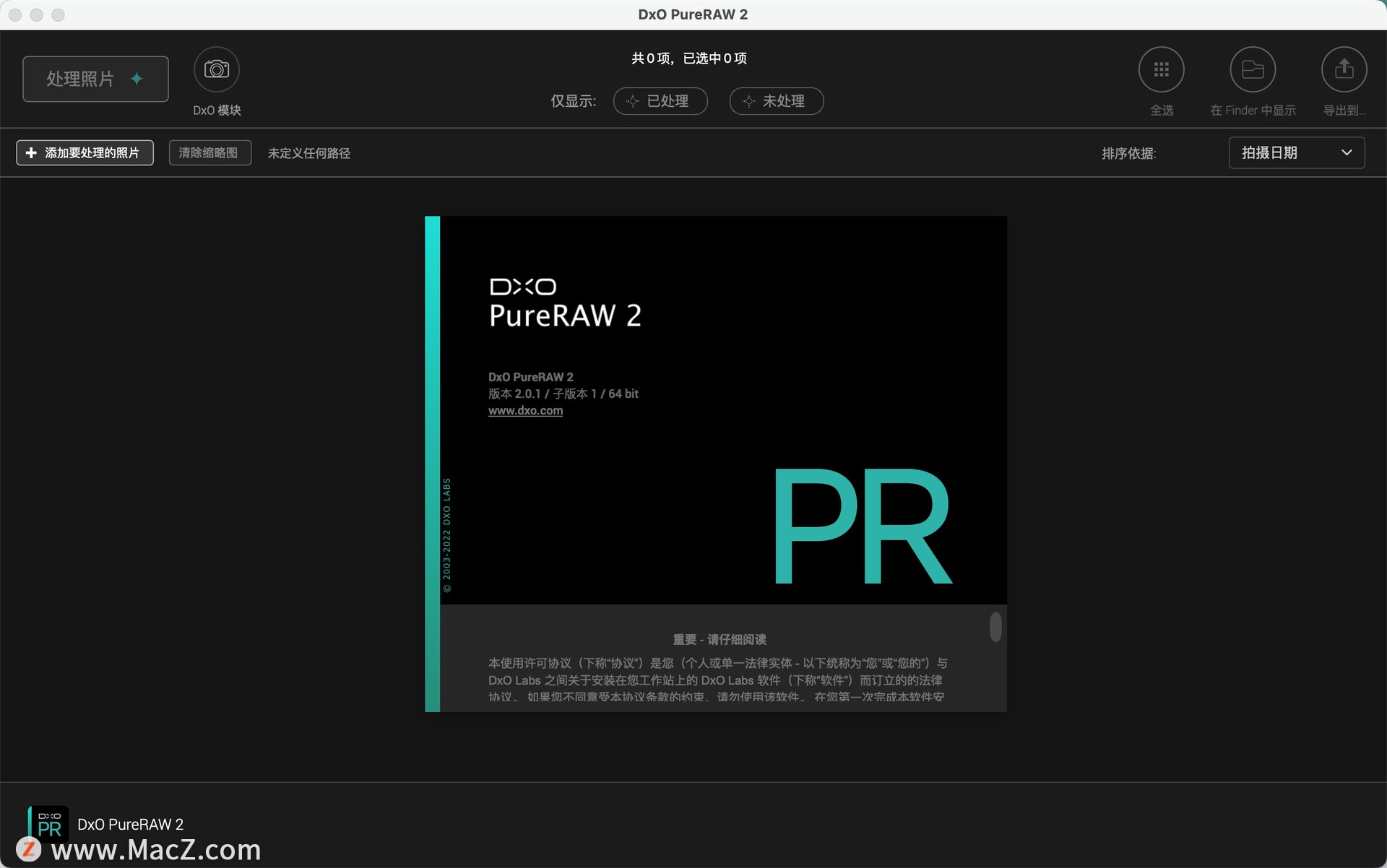The height and width of the screenshot is (868, 1387).
Task: Click the 排序依据 sort label
Action: click(x=1128, y=153)
